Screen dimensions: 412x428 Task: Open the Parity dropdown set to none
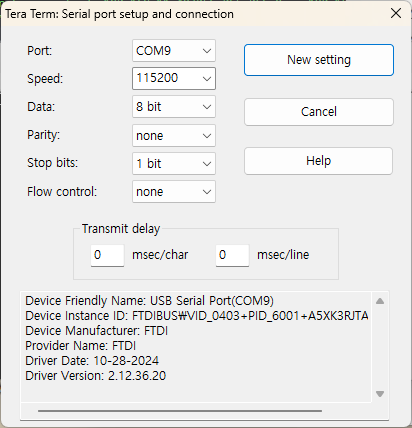coord(174,136)
